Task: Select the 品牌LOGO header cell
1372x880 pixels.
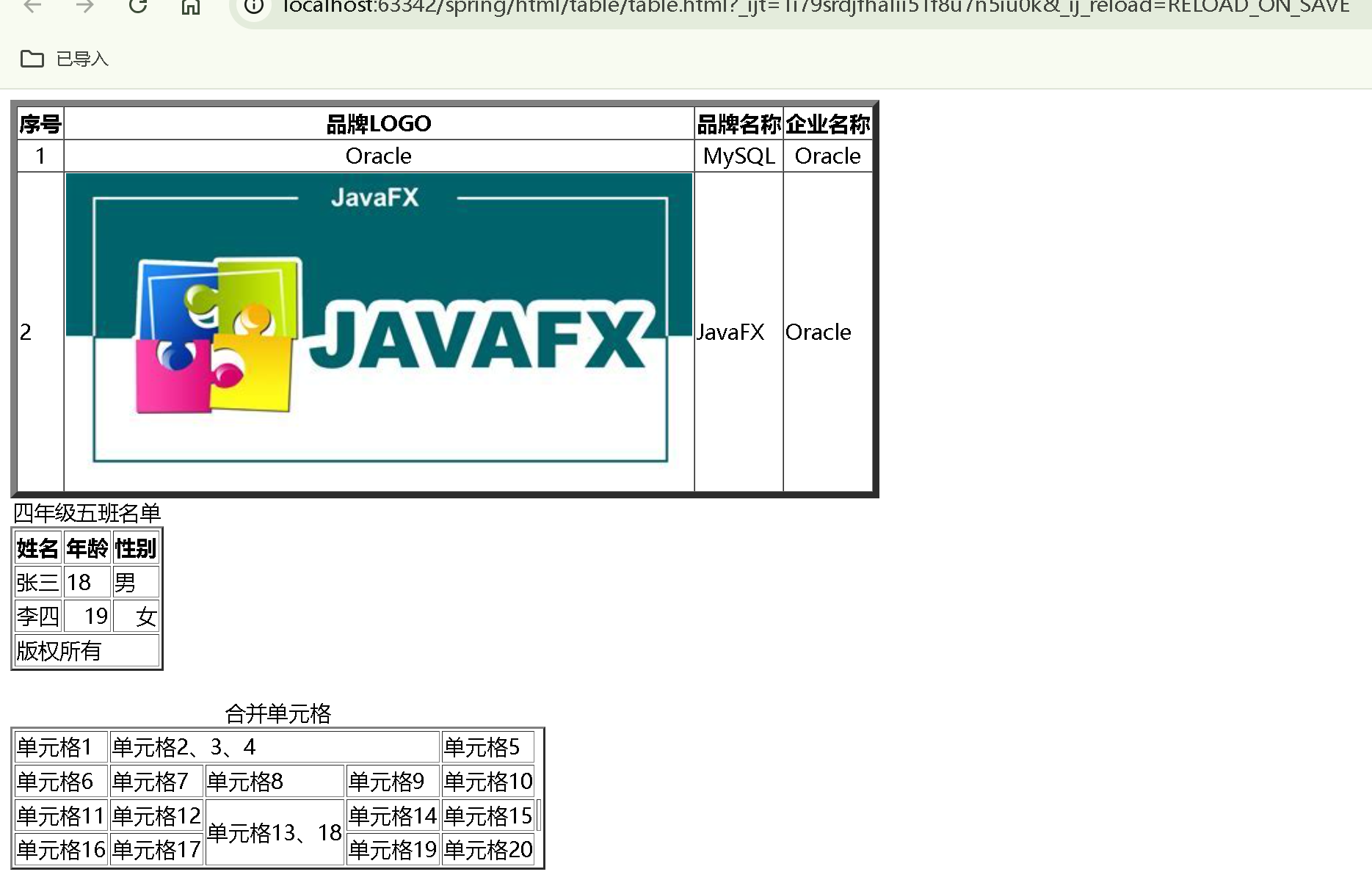Action: 379,124
